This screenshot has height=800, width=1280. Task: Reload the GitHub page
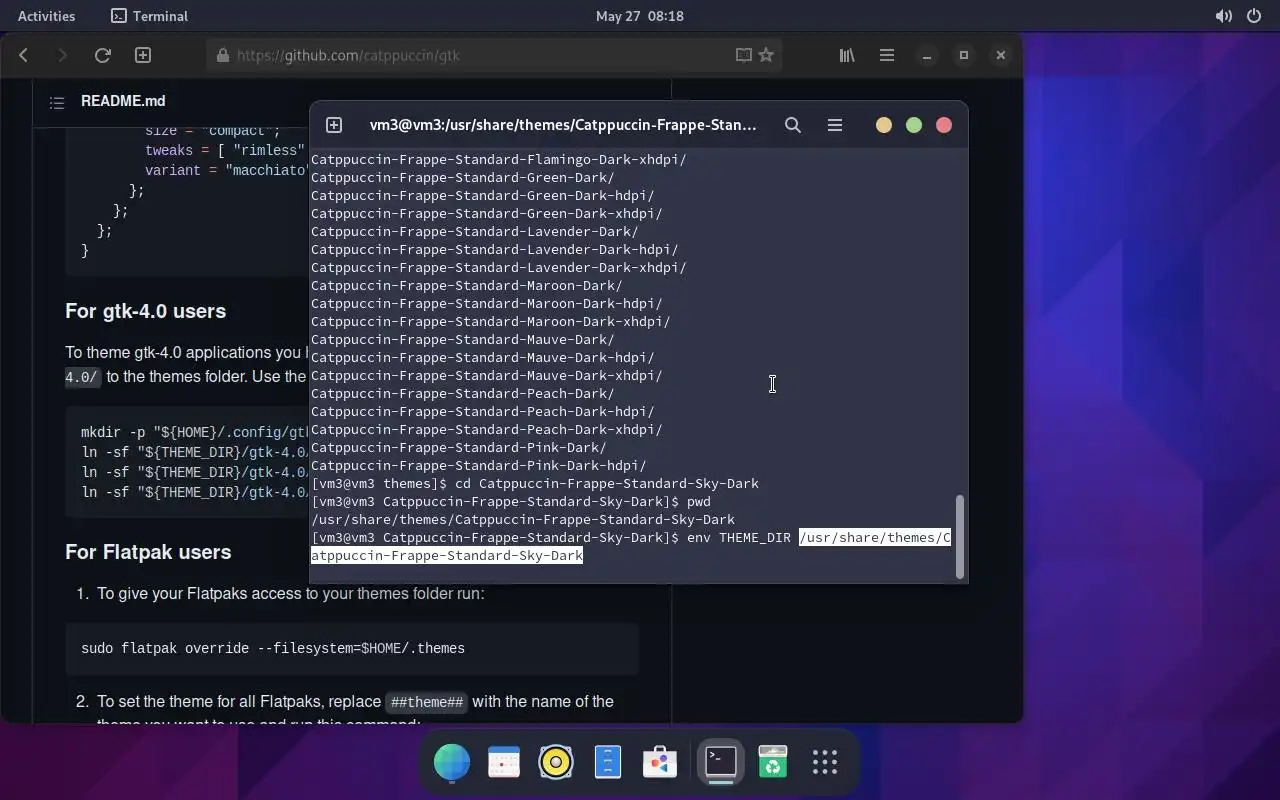coord(102,56)
